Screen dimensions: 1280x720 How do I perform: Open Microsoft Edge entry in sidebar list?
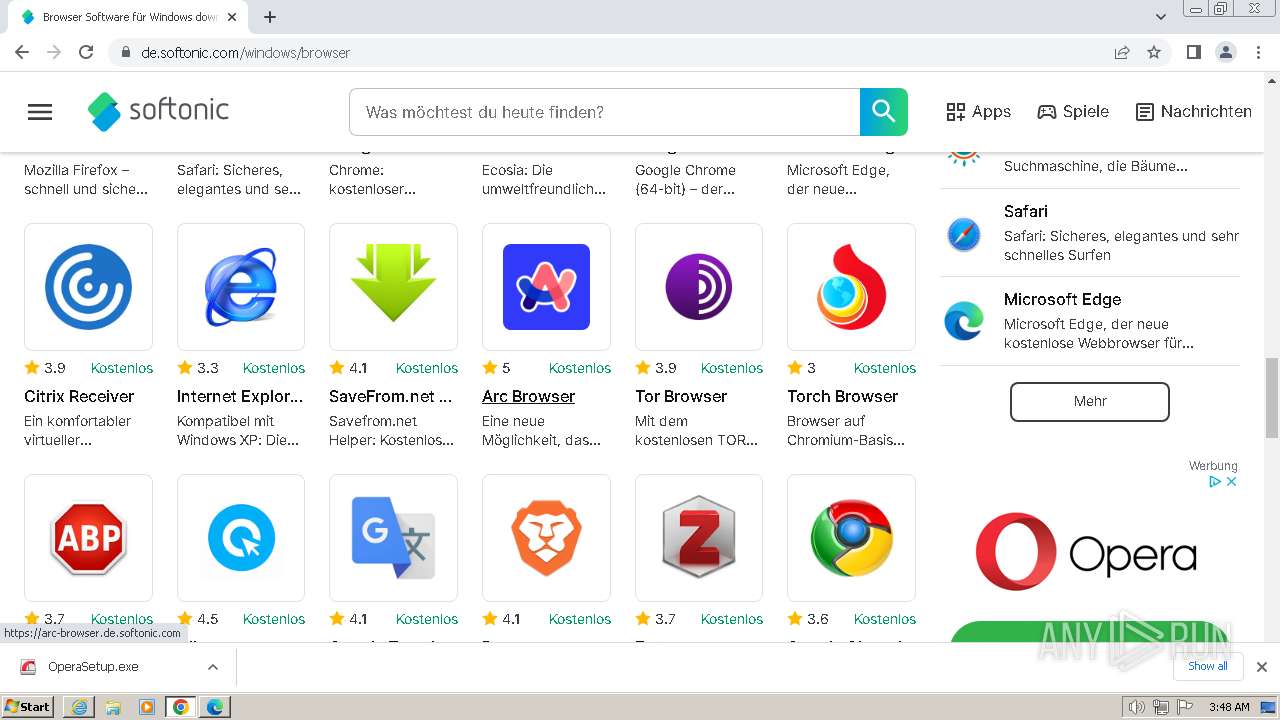(1090, 321)
